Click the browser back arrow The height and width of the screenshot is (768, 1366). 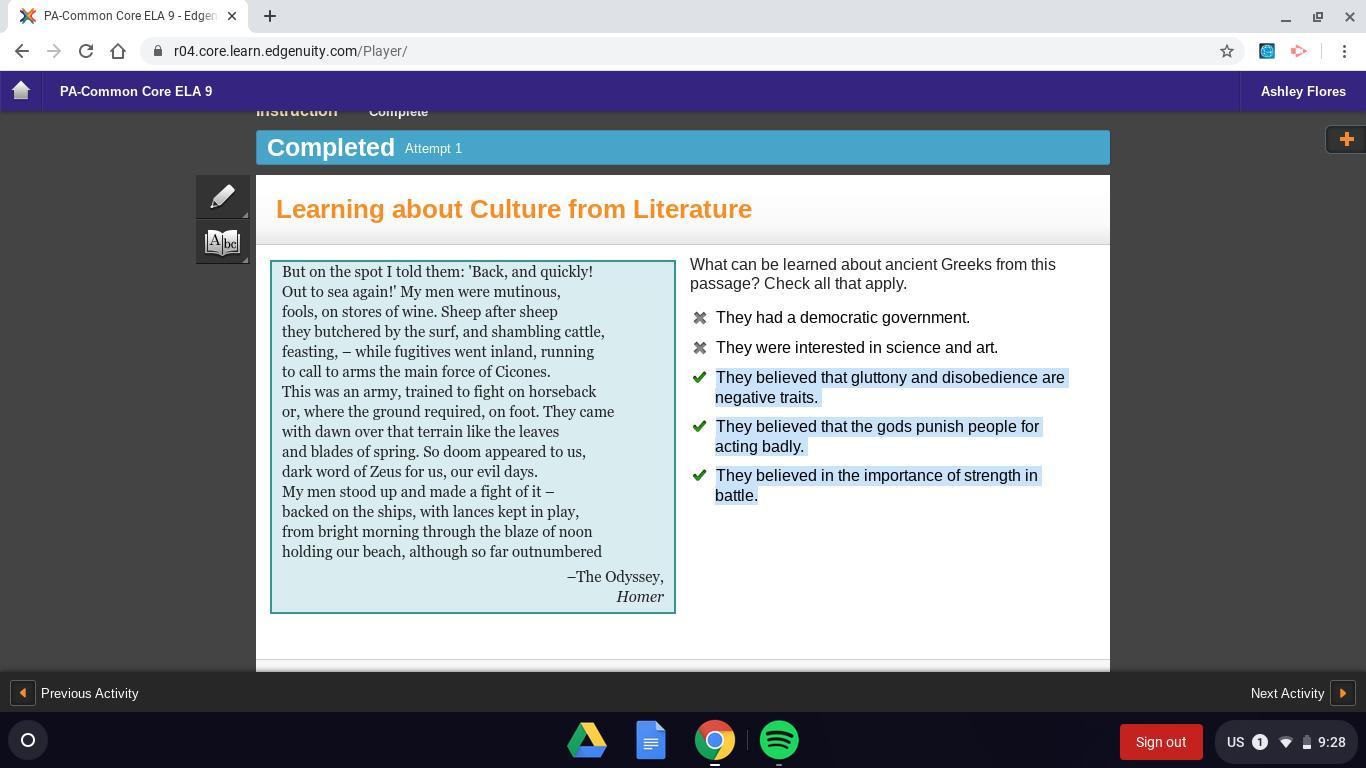[22, 51]
